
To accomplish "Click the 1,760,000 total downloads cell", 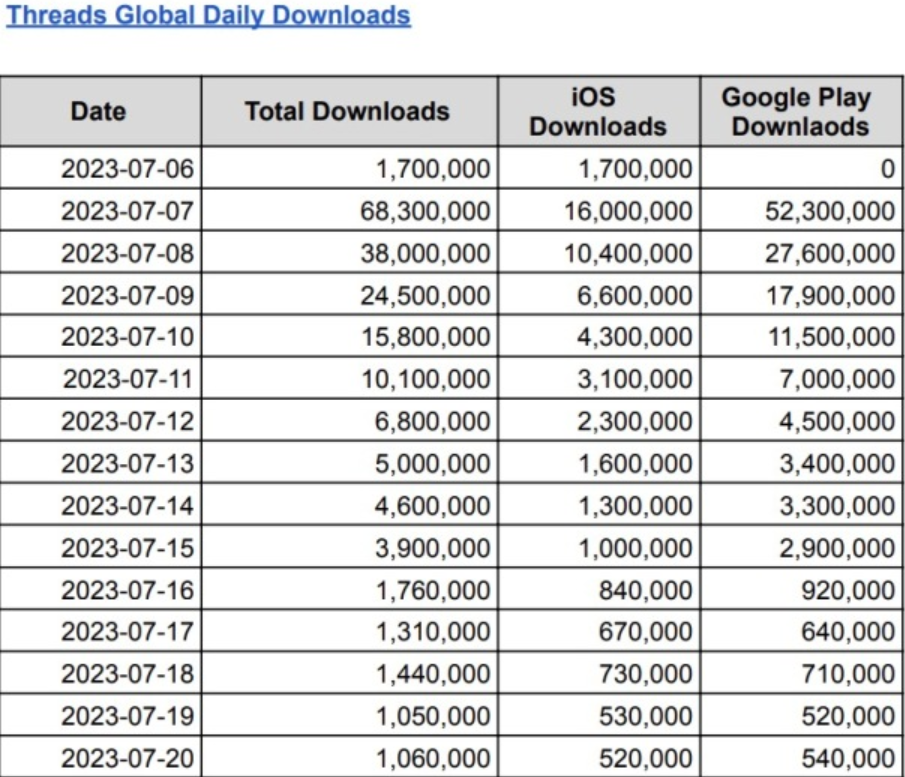I will (350, 589).
